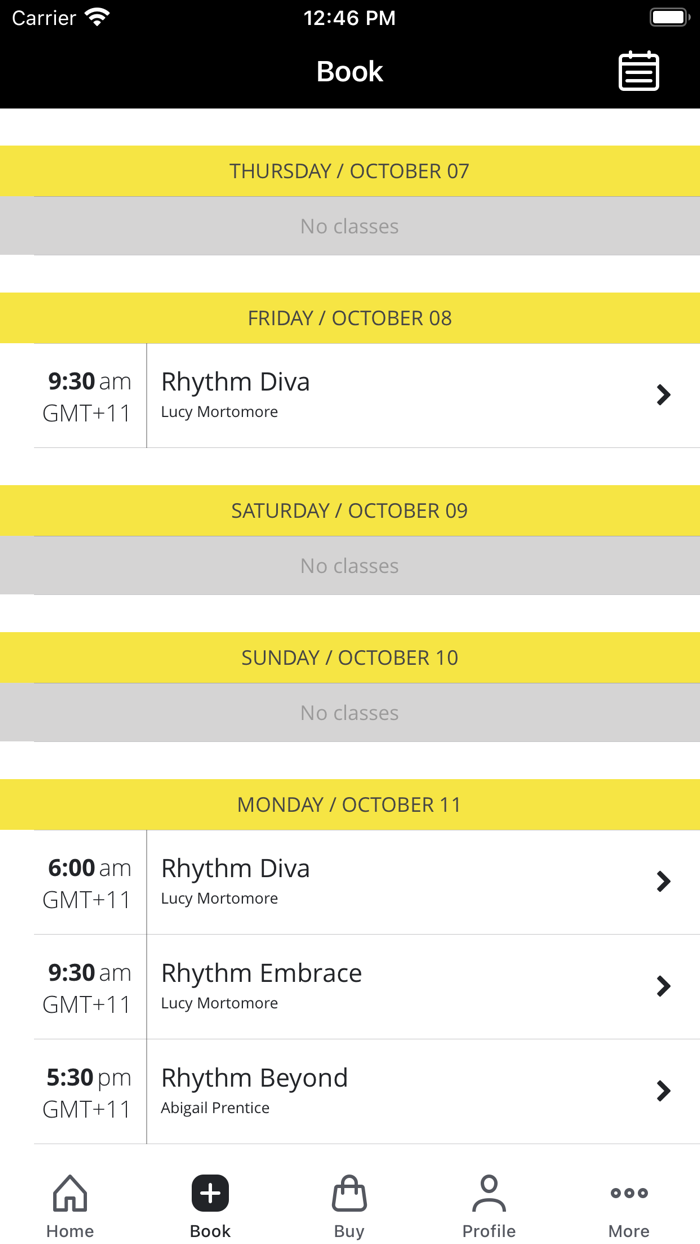Screen dimensions: 700x1244
Task: Switch to the Buy tab label
Action: click(349, 1231)
